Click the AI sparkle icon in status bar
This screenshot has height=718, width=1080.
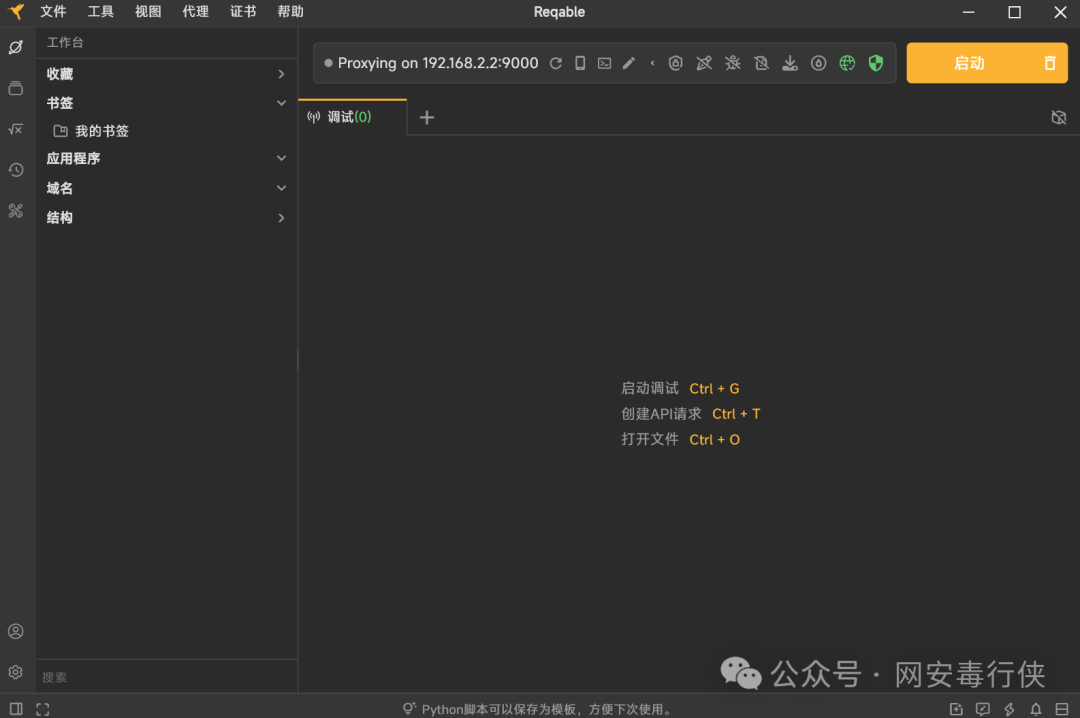coord(956,709)
